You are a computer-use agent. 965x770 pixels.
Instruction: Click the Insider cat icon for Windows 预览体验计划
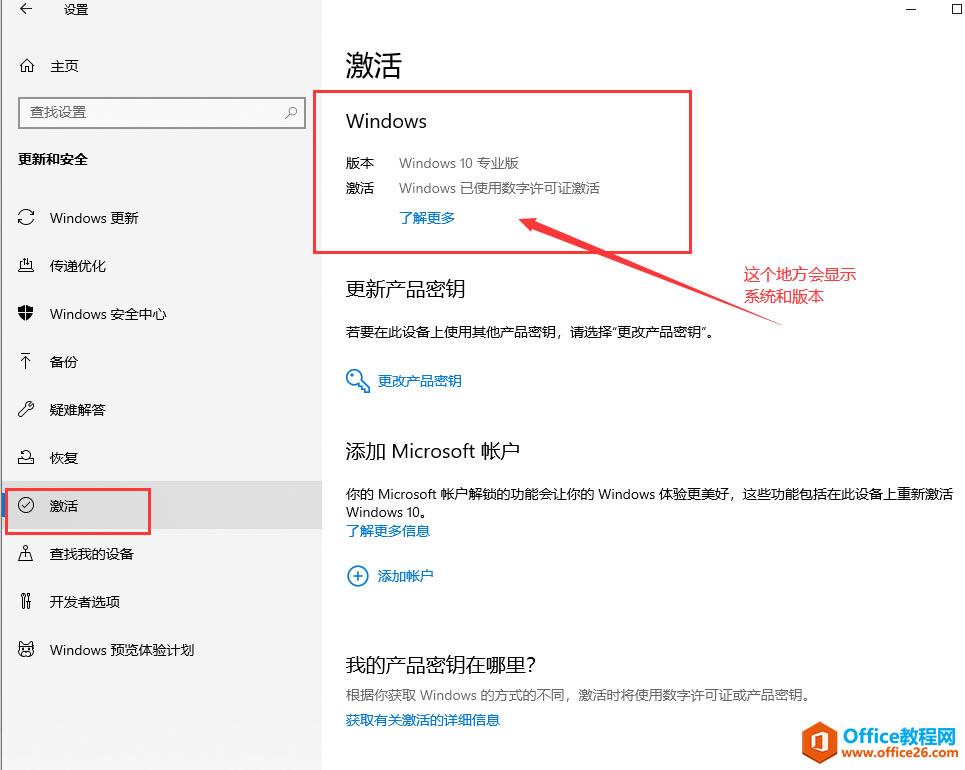click(x=26, y=649)
